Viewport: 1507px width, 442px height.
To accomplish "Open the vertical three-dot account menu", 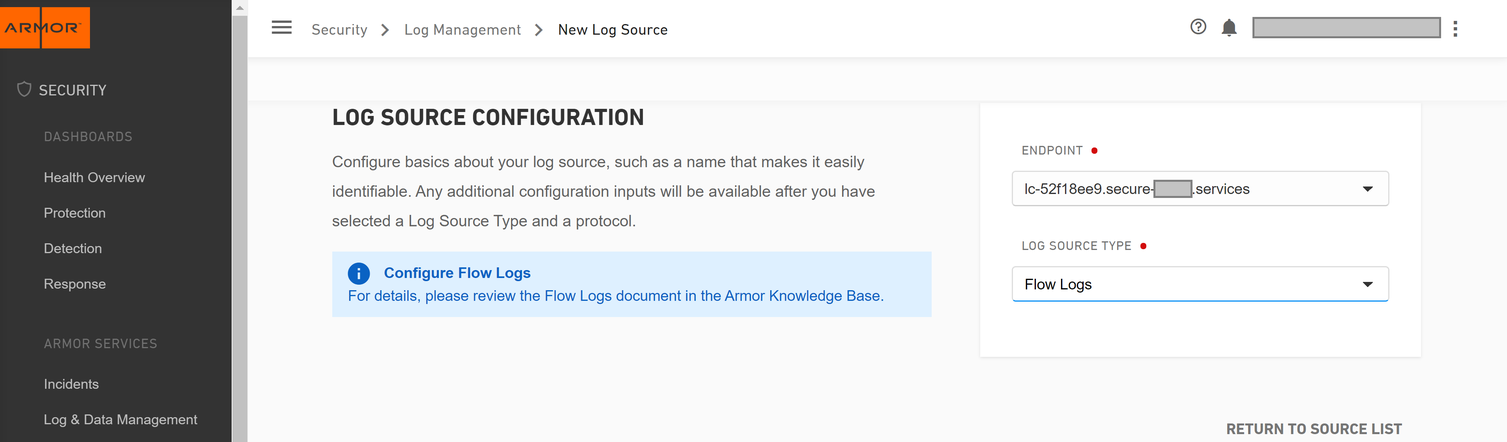I will tap(1455, 29).
